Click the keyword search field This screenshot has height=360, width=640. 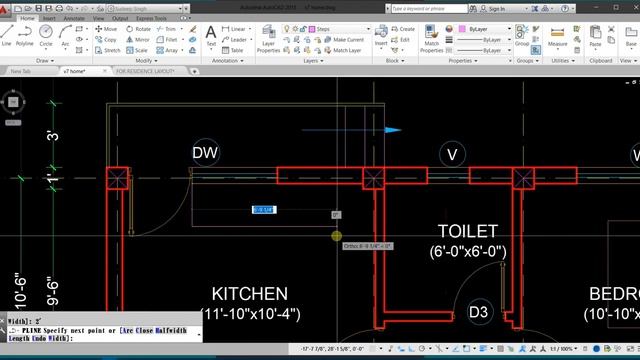pyautogui.click(x=429, y=8)
